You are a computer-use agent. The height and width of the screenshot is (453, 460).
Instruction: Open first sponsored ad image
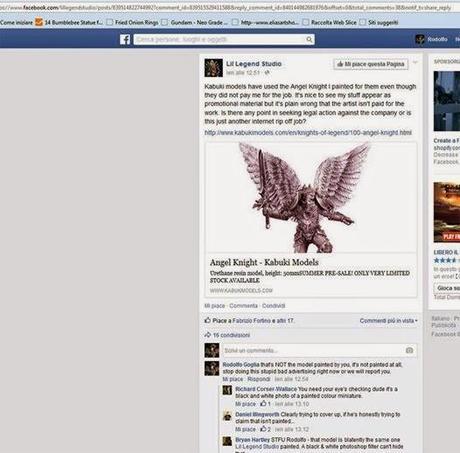click(447, 101)
